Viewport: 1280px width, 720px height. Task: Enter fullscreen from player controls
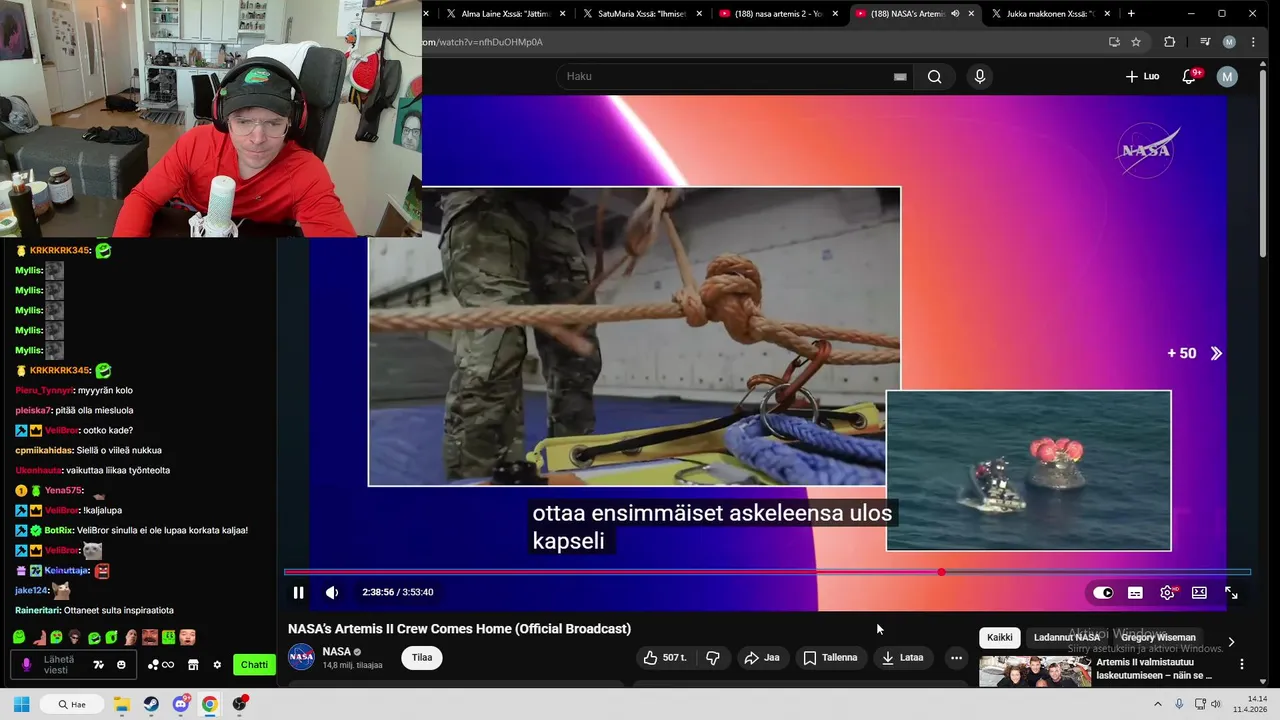click(1231, 592)
